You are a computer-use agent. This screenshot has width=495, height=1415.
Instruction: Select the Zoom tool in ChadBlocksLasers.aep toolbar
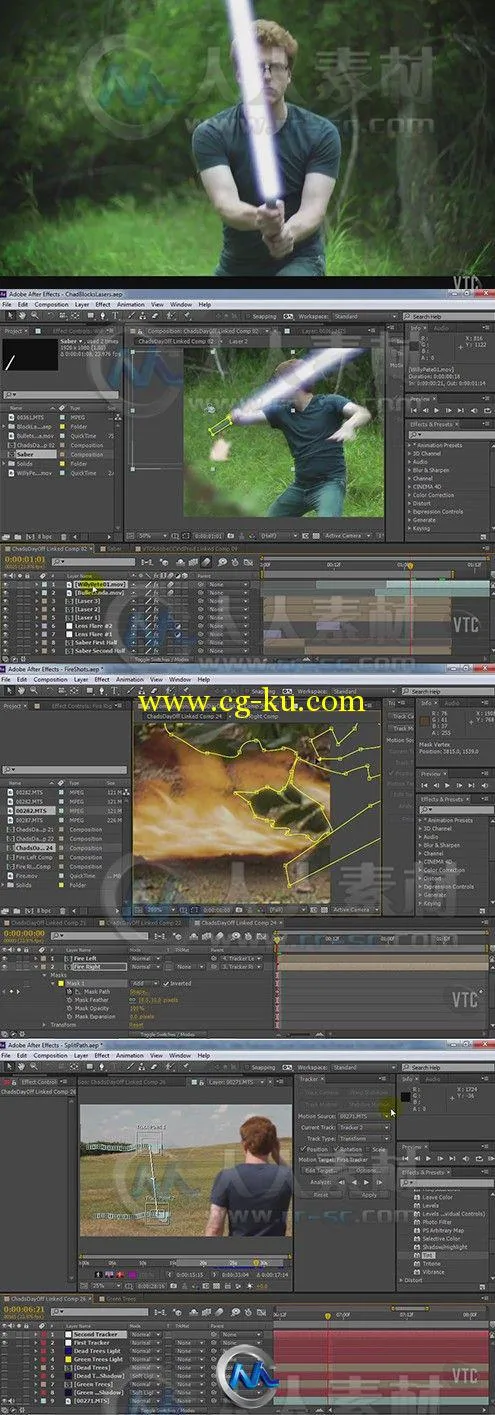click(x=35, y=314)
